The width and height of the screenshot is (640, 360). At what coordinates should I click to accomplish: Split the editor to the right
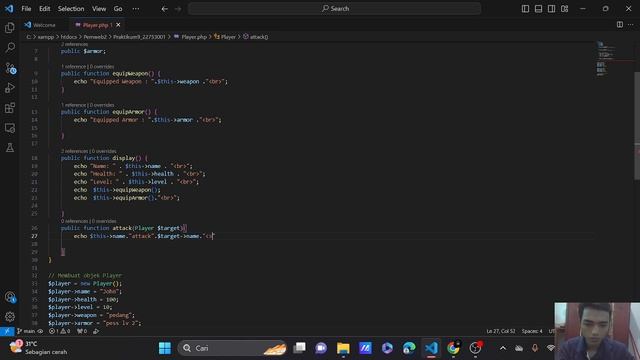pyautogui.click(x=620, y=24)
